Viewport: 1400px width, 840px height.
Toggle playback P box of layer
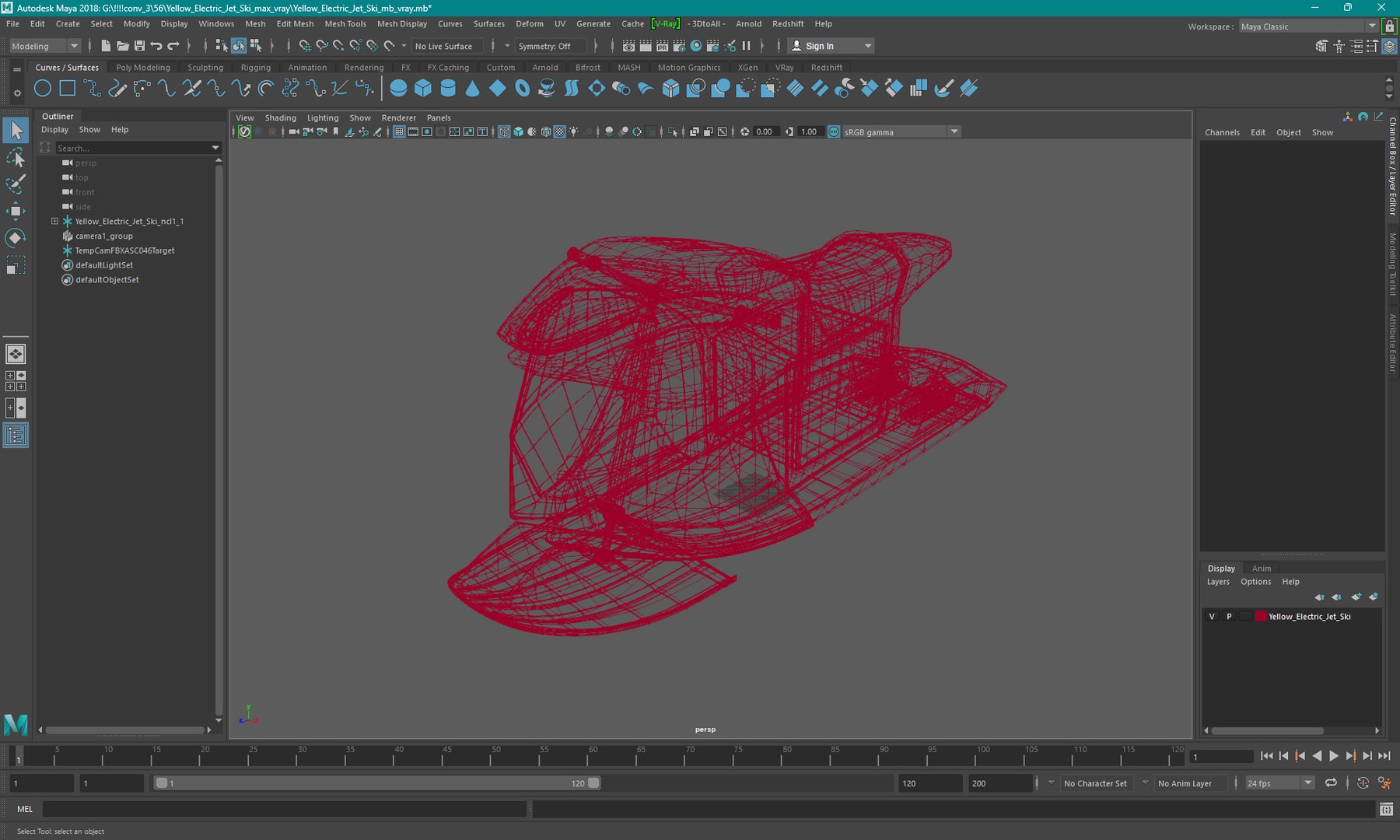click(1229, 616)
